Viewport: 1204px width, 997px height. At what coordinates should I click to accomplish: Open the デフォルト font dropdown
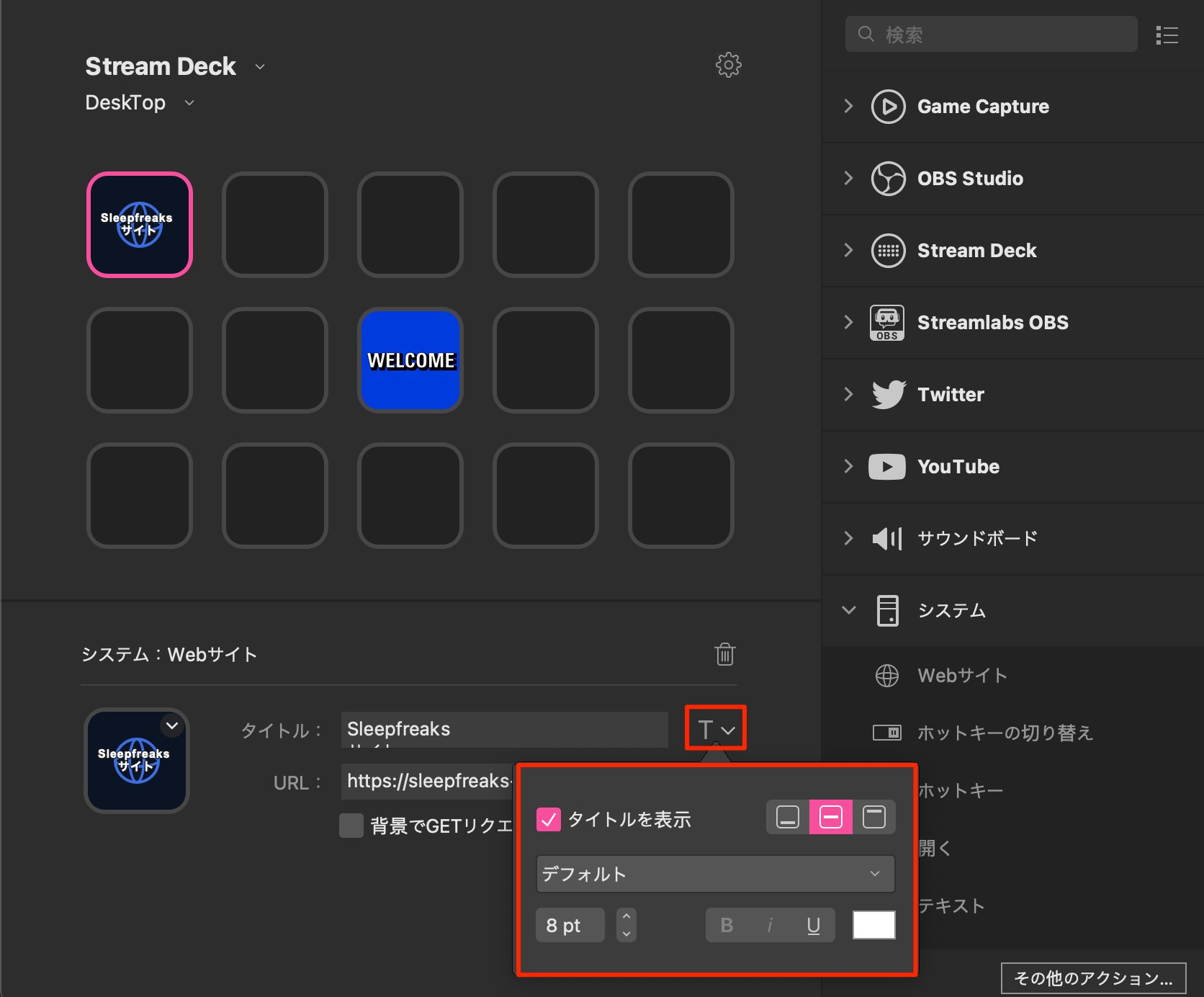[x=715, y=874]
